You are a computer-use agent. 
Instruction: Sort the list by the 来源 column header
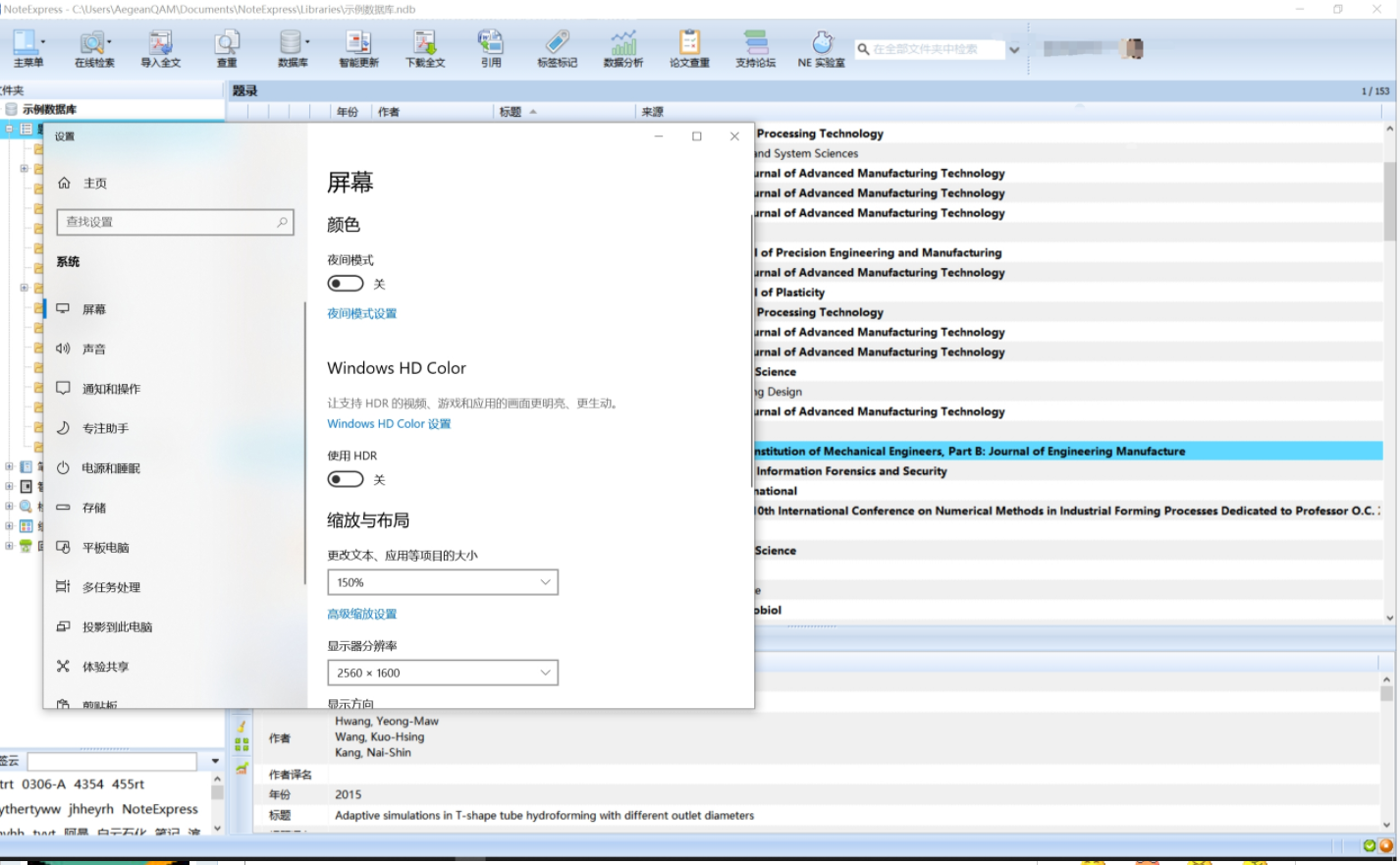(653, 112)
